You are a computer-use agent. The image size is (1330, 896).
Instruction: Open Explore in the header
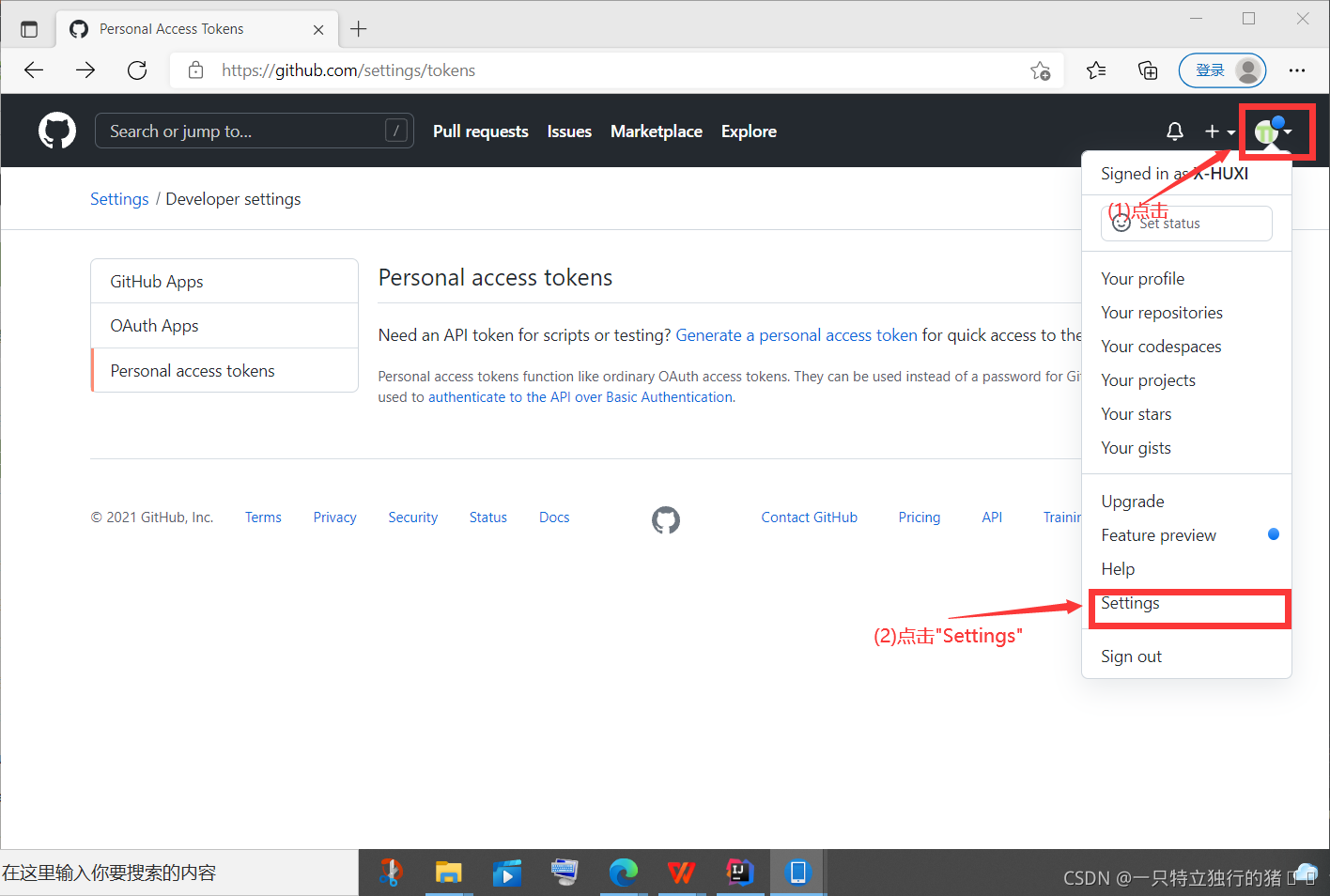point(749,131)
